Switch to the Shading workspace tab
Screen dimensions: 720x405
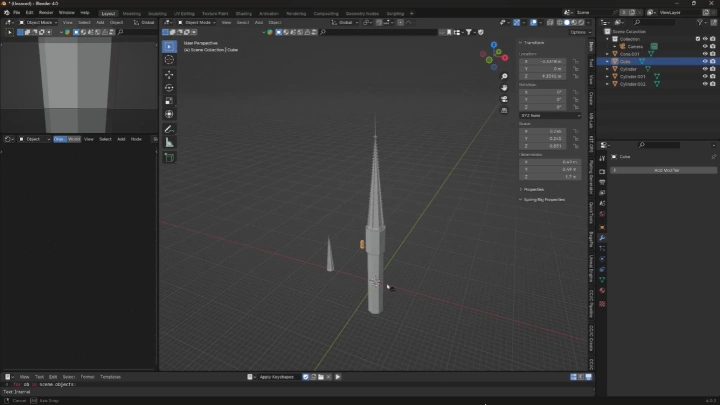(243, 13)
